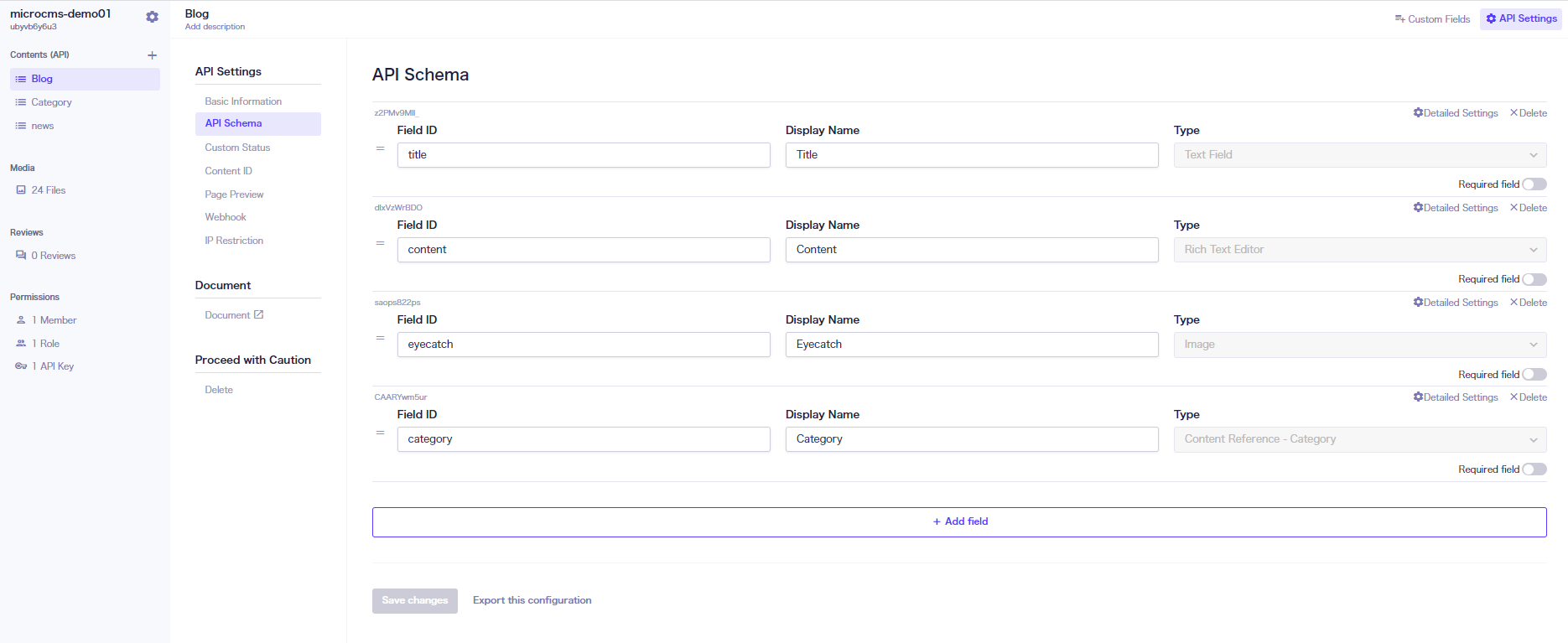Open Detailed Settings for the eyecatch field

(1456, 303)
